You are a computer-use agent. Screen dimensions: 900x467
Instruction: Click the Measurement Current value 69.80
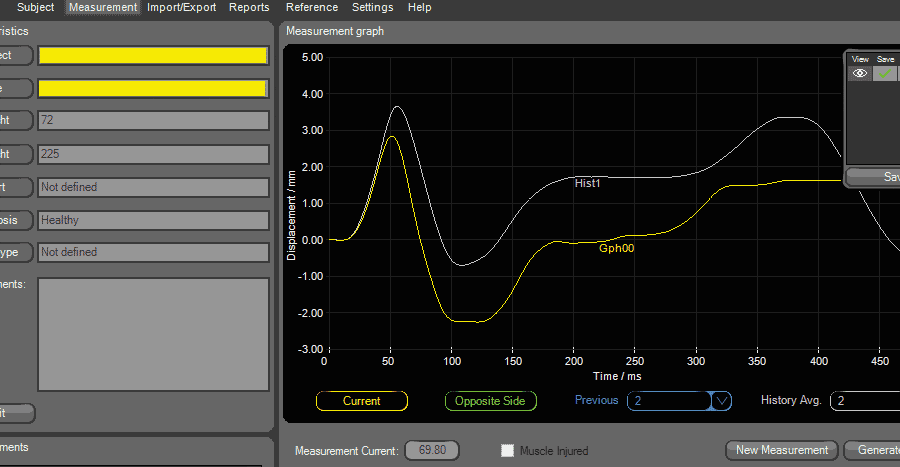[432, 450]
